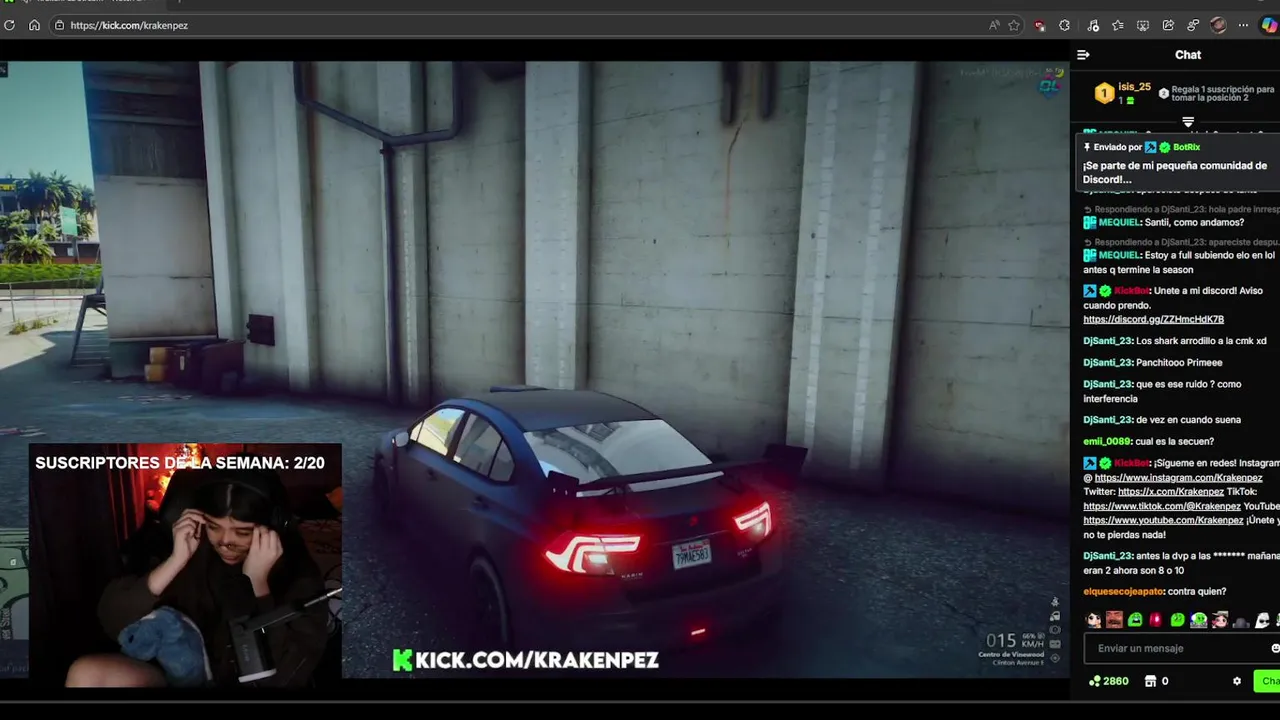The image size is (1280, 720).
Task: Collapse the chat panel icon
Action: point(1083,55)
